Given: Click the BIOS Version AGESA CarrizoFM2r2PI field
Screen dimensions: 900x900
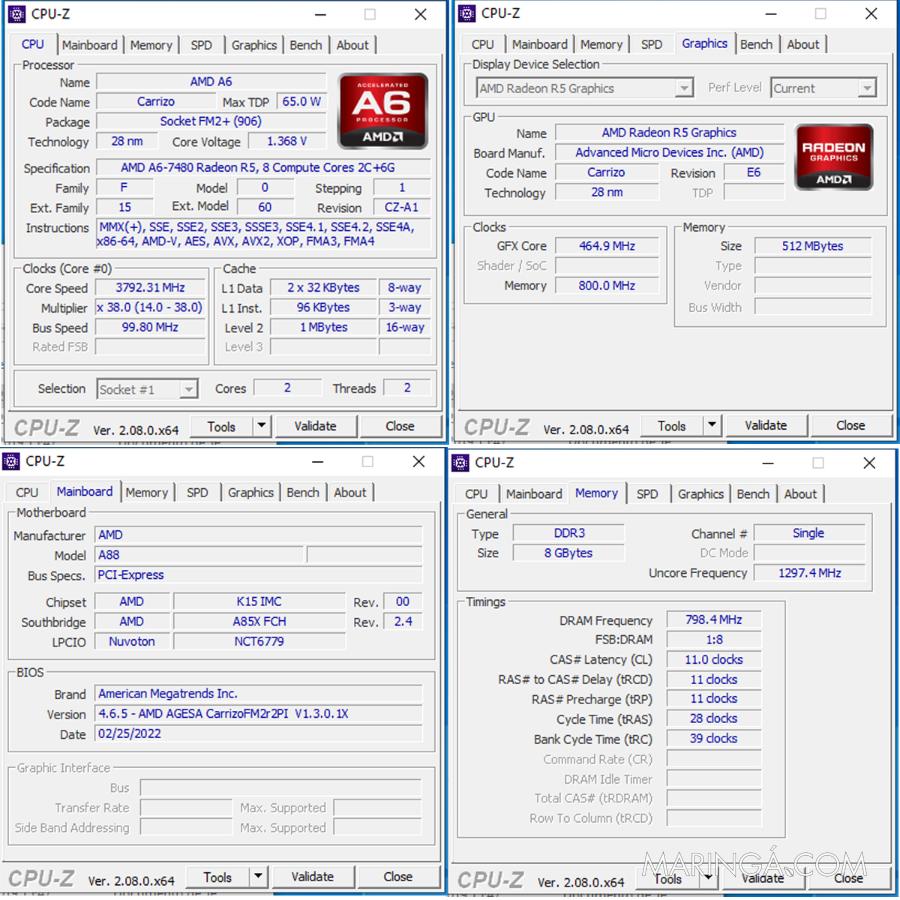Looking at the screenshot, I should tap(258, 713).
